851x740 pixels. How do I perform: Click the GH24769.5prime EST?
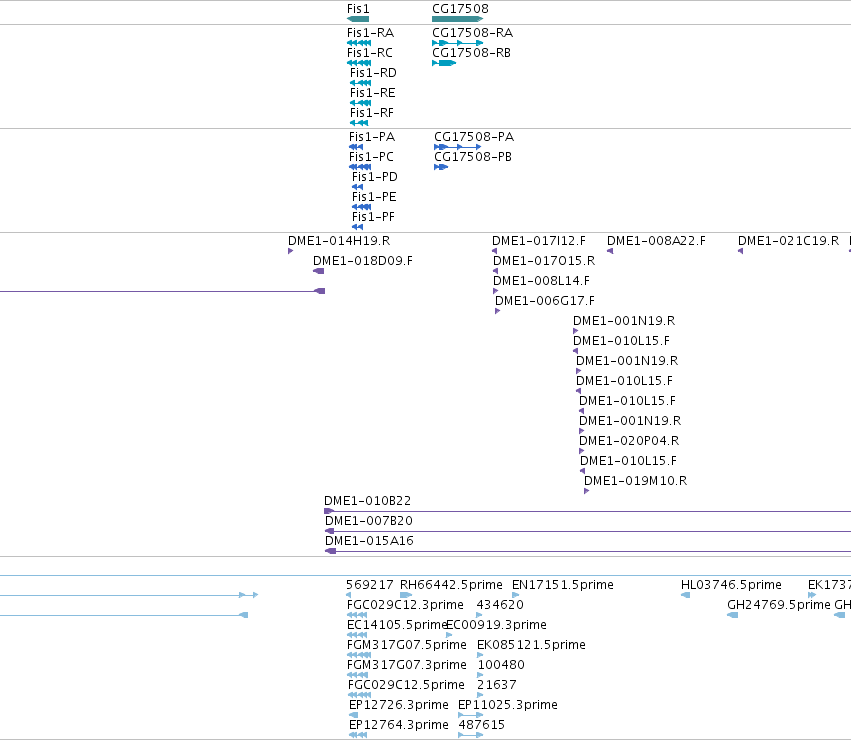click(732, 615)
